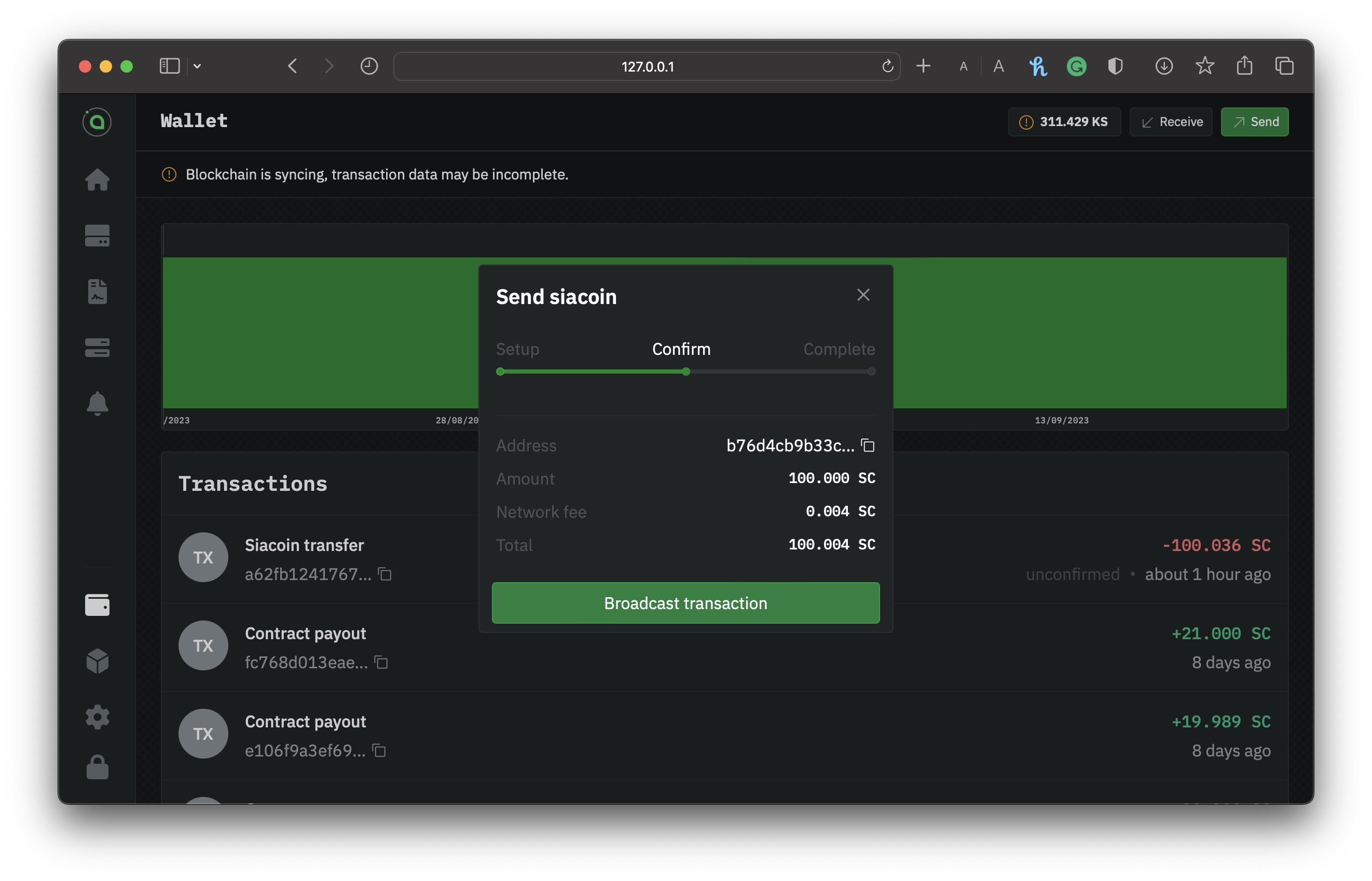Copy the recipient address b76d4cb9b33c
Viewport: 1372px width, 881px height.
click(x=868, y=445)
